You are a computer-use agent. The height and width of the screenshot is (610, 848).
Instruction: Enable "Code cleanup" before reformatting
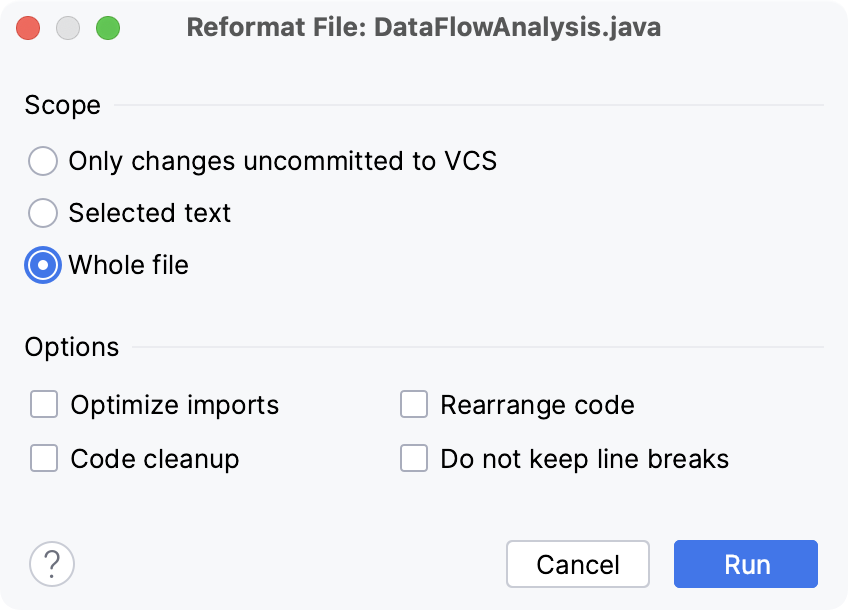tap(44, 459)
